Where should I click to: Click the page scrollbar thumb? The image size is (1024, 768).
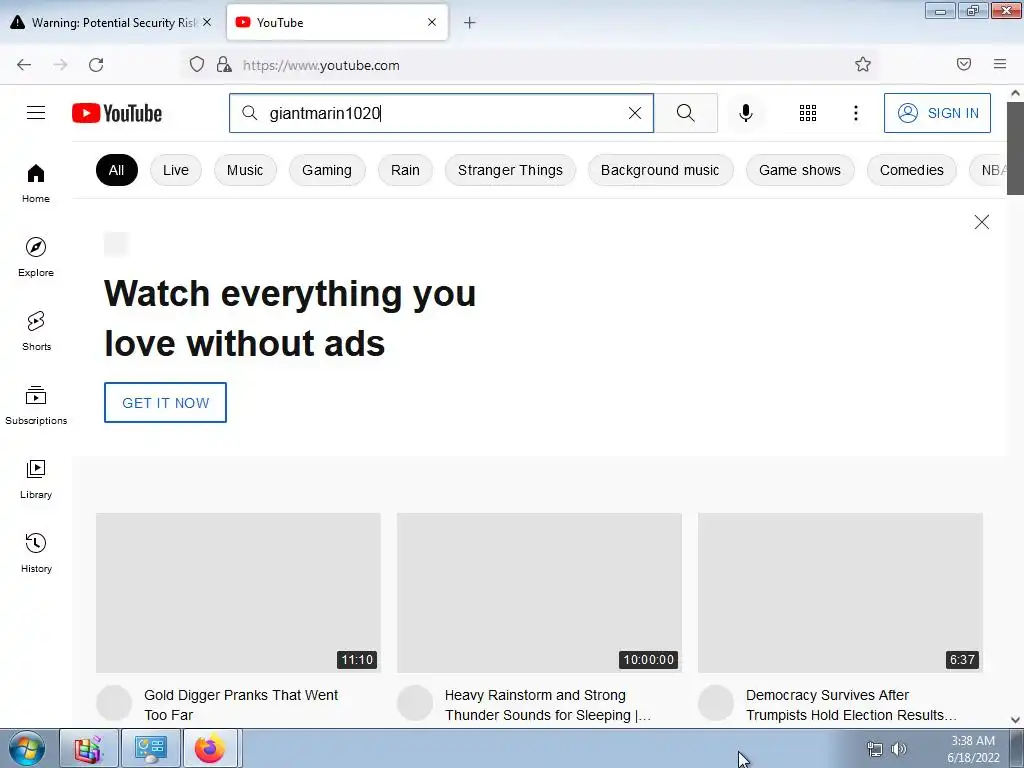[1015, 148]
